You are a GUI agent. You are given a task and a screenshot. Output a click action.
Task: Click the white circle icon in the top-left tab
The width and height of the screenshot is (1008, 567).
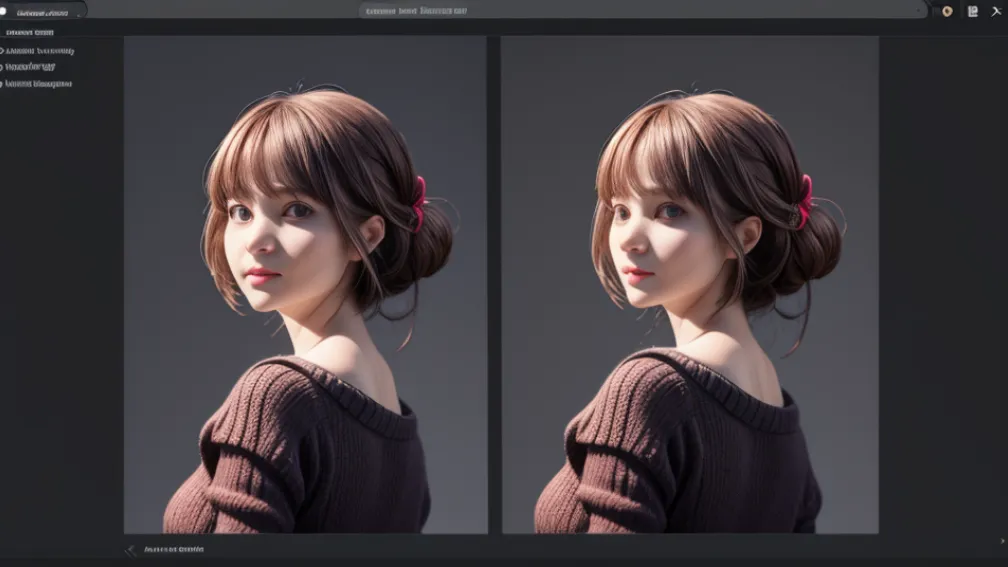coord(4,11)
